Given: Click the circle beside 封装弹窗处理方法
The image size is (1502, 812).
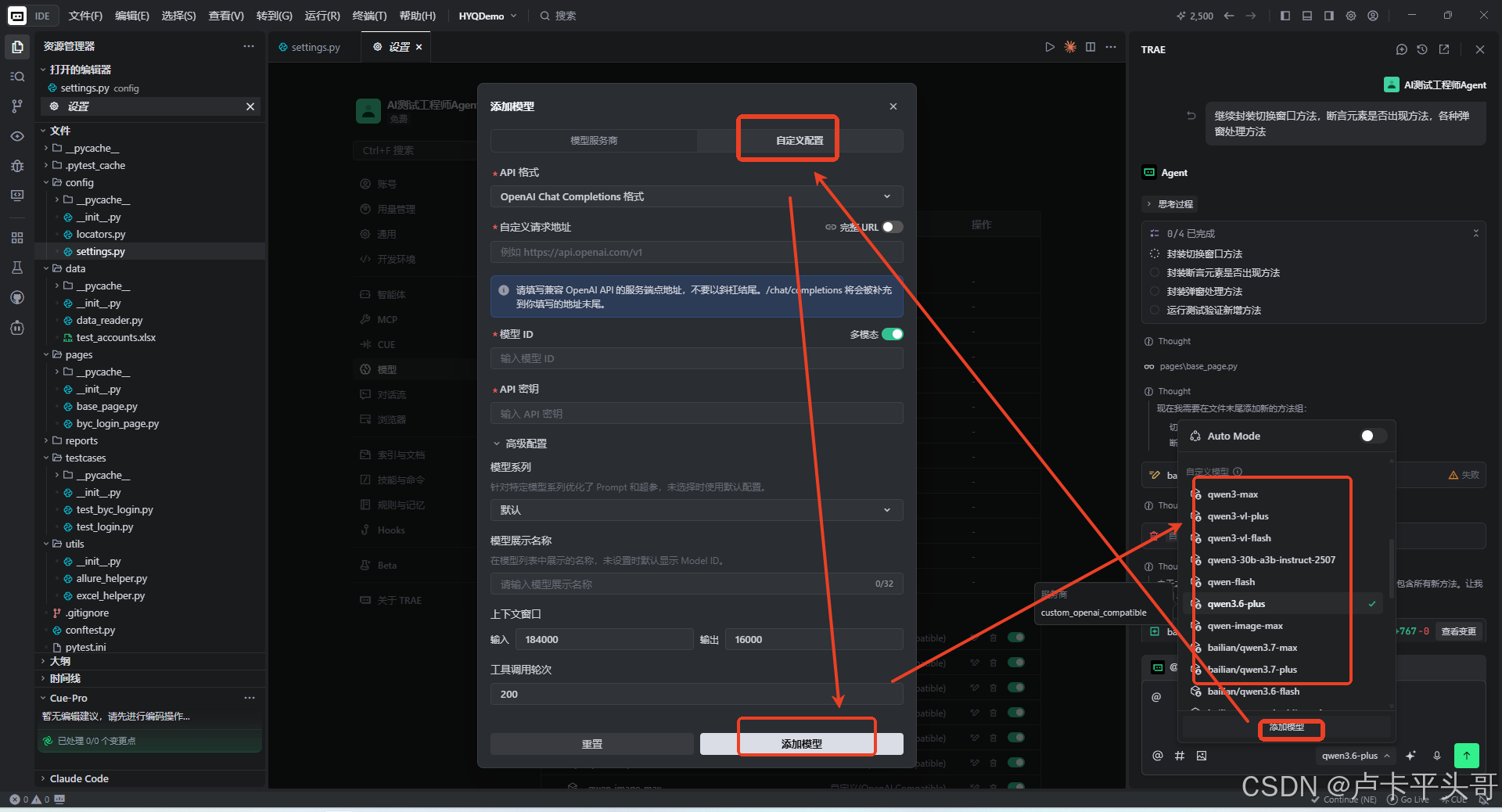Looking at the screenshot, I should pos(1155,292).
